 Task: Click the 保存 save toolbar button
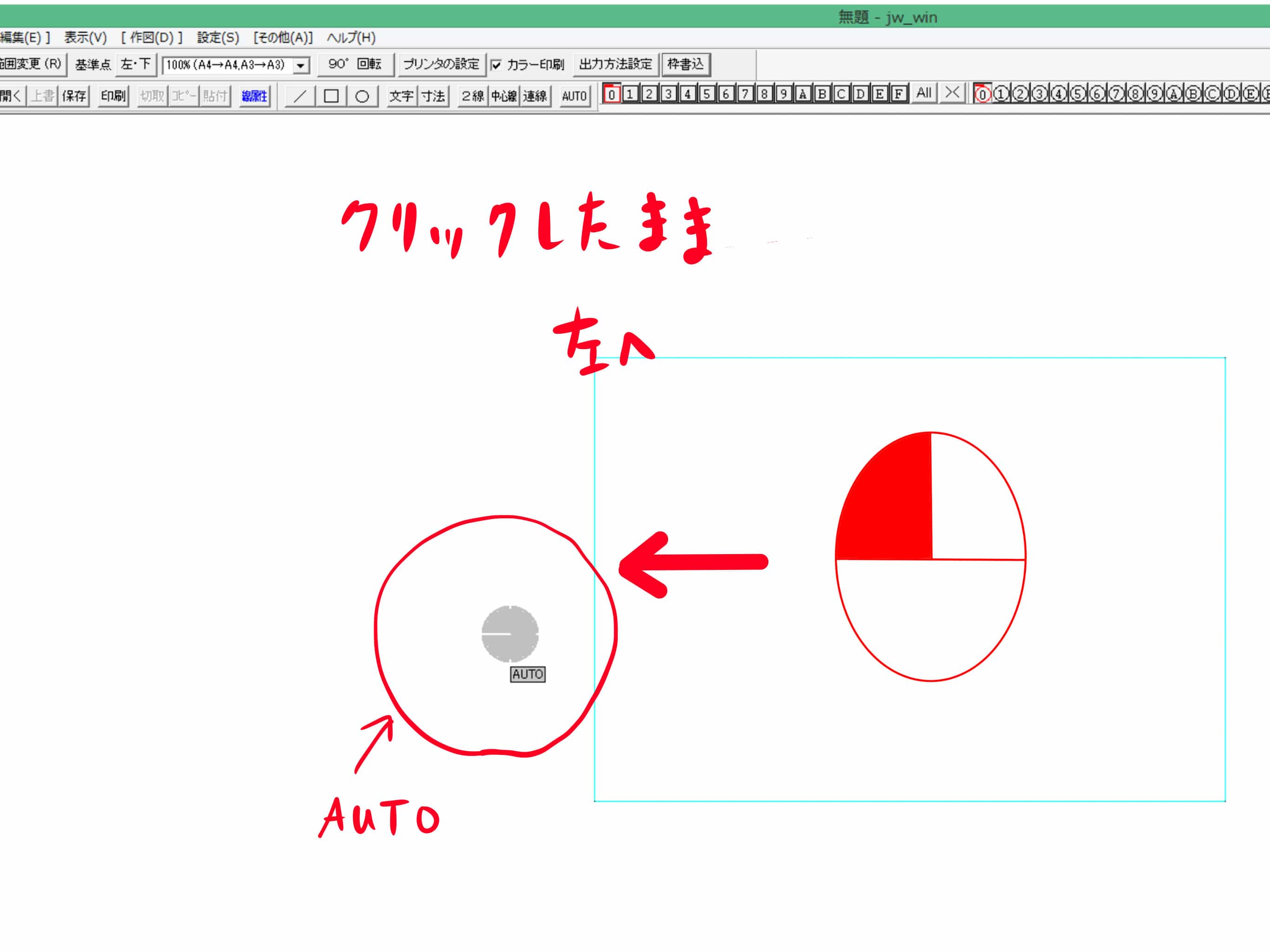click(x=75, y=96)
